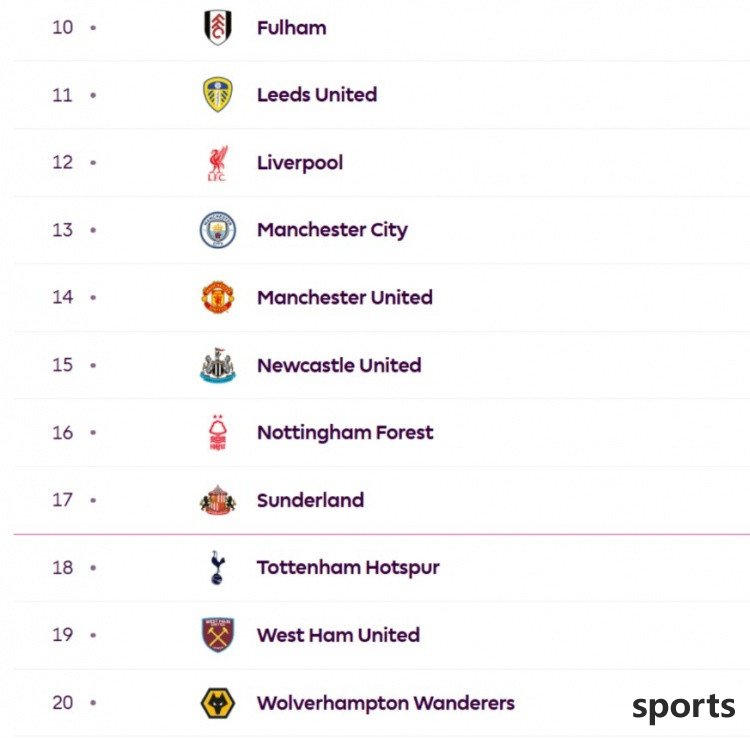This screenshot has width=750, height=738.
Task: Click the Nottingham Forest tree logo
Action: [x=218, y=432]
